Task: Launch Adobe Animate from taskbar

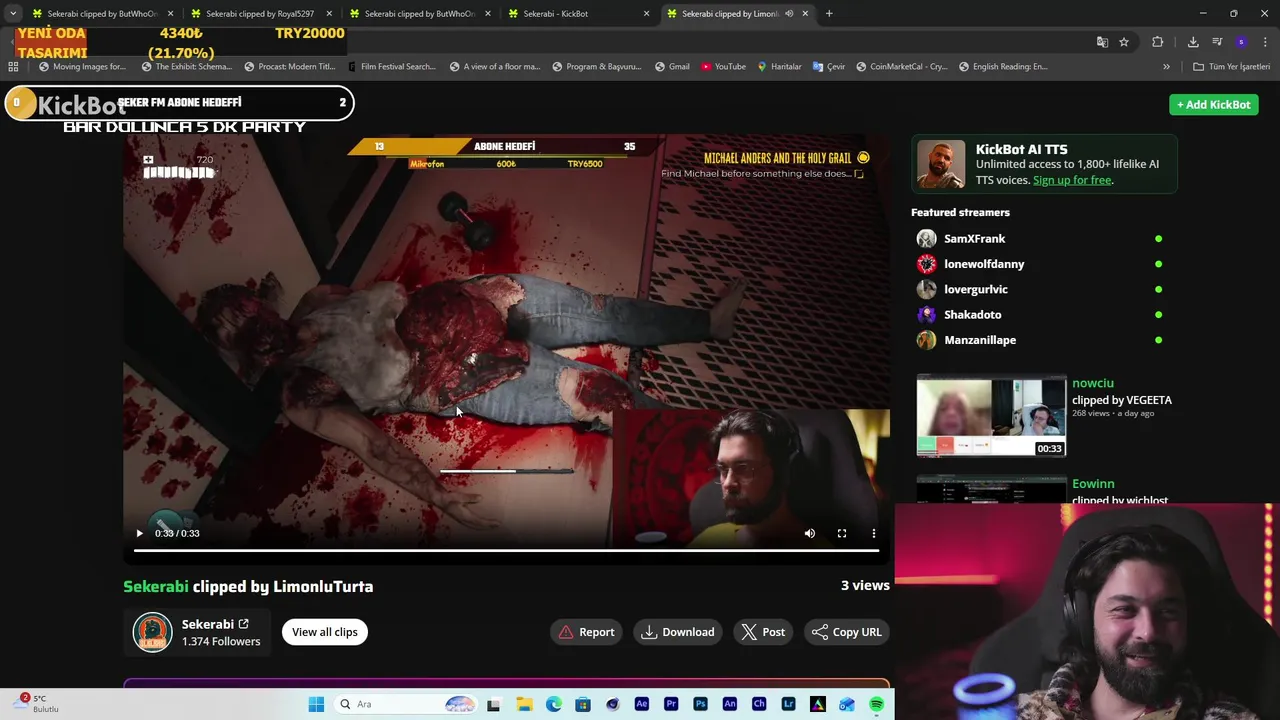Action: pyautogui.click(x=730, y=704)
